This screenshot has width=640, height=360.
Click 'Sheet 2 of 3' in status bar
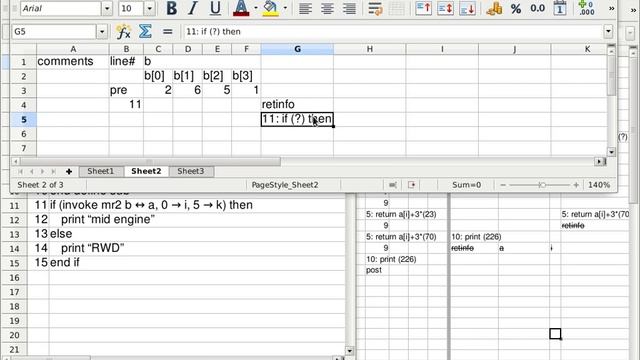click(x=40, y=185)
